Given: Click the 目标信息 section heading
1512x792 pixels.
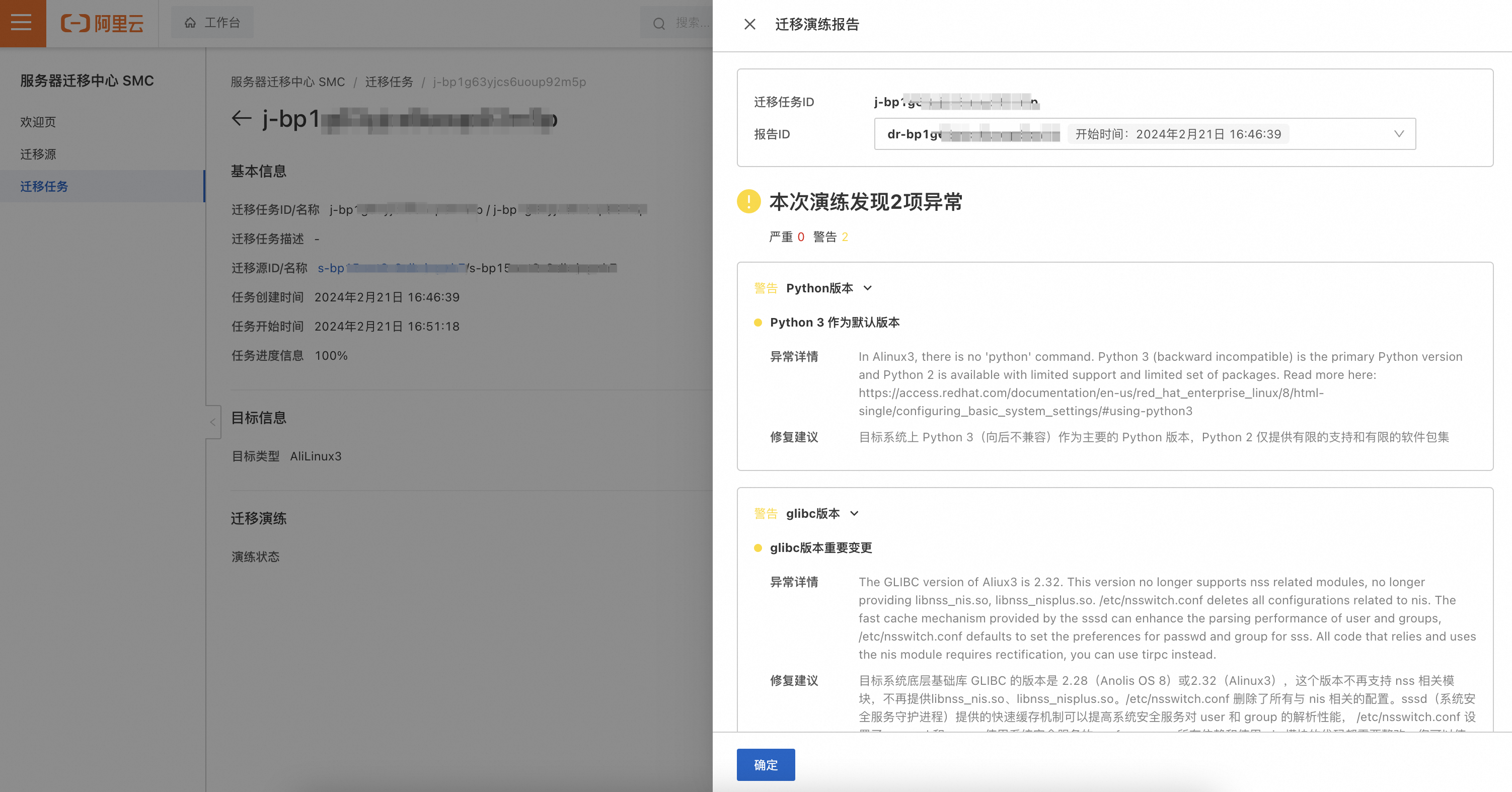Looking at the screenshot, I should 259,418.
